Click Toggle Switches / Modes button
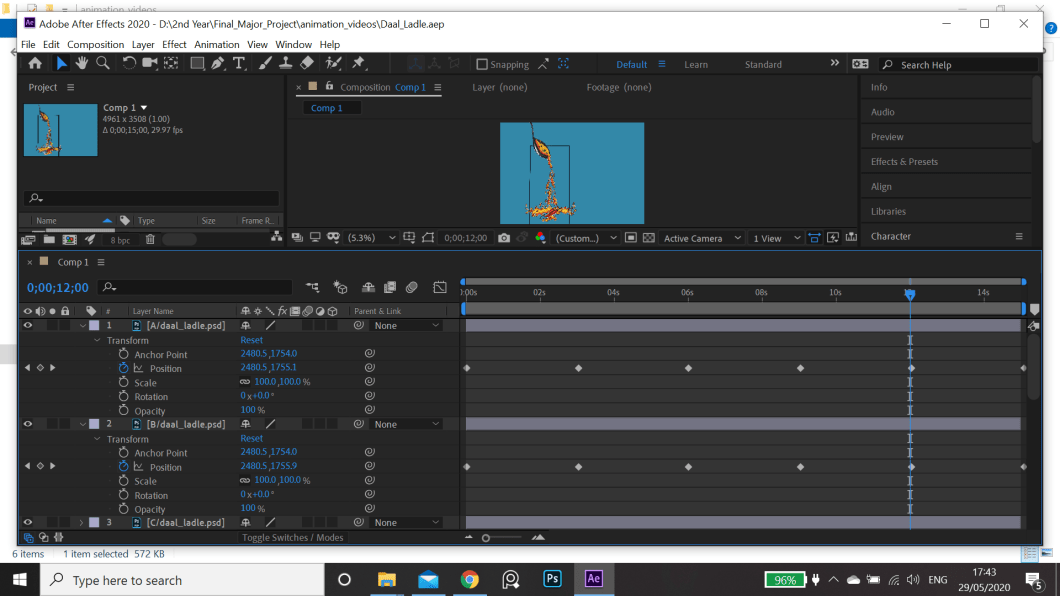Image resolution: width=1060 pixels, height=596 pixels. tap(293, 537)
